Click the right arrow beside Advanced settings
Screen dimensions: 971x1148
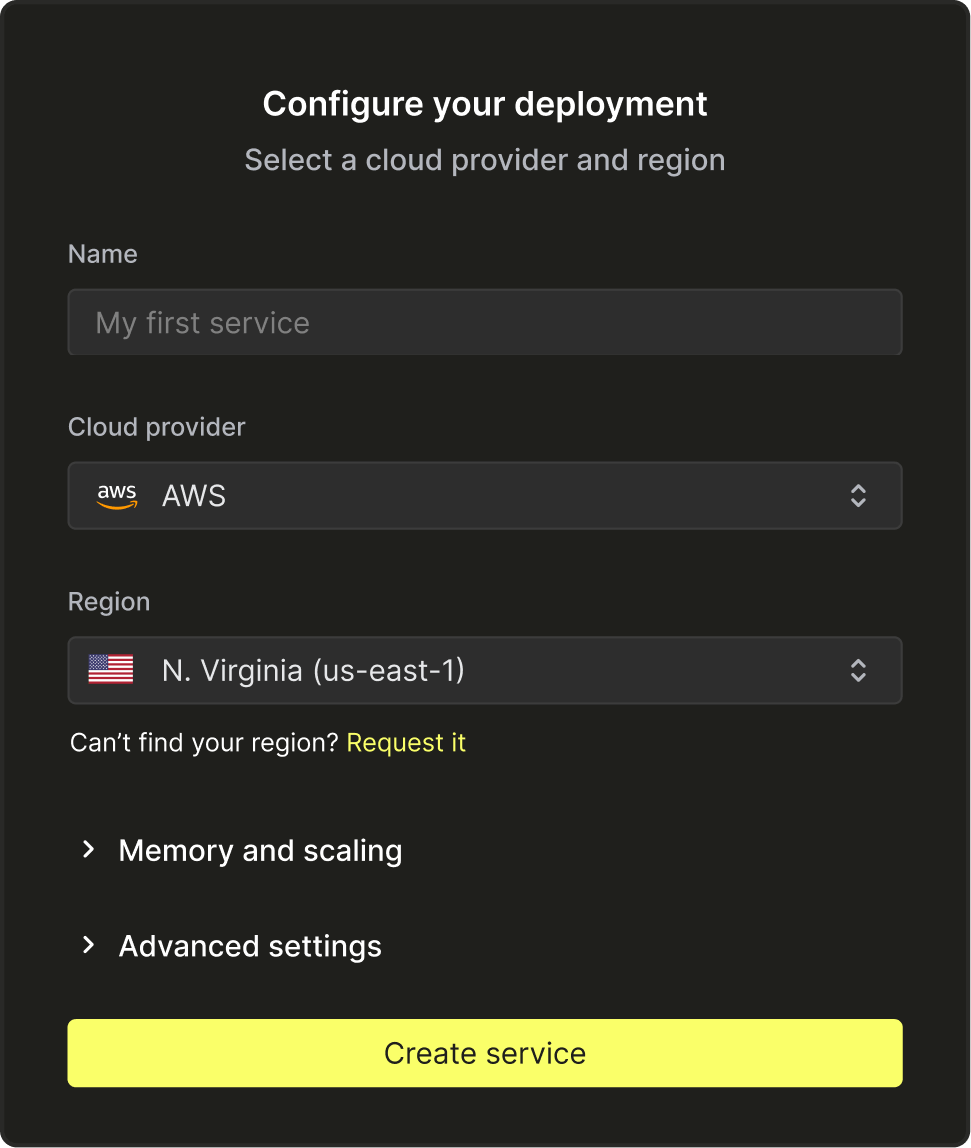tap(88, 946)
